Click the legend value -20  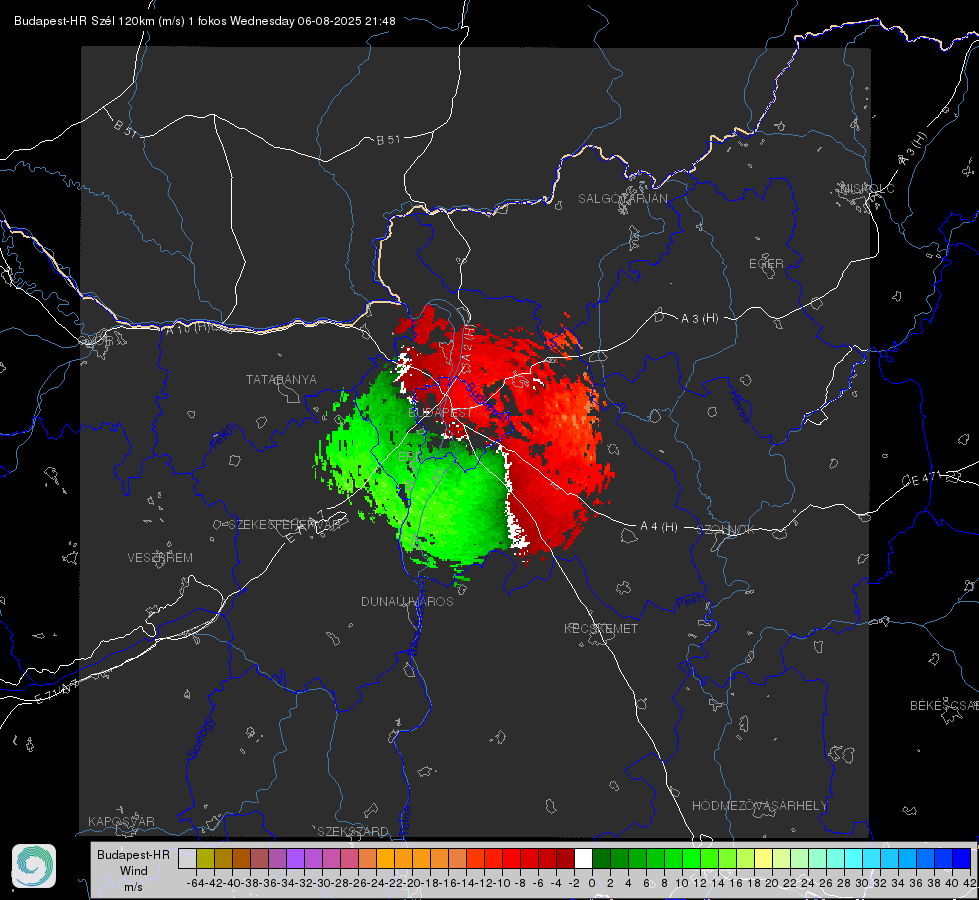coord(412,883)
